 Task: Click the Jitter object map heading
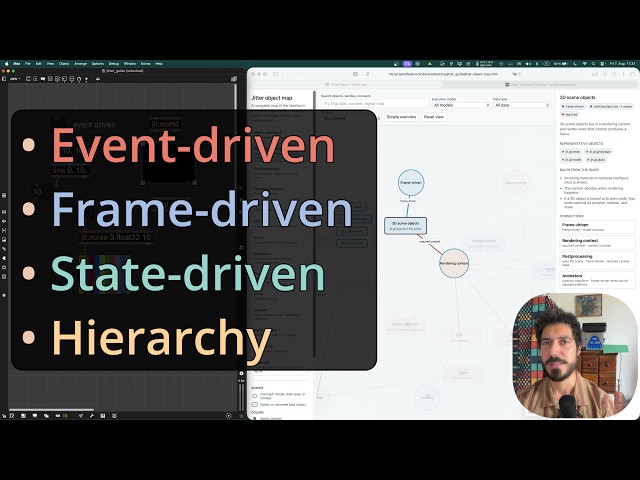tap(271, 98)
